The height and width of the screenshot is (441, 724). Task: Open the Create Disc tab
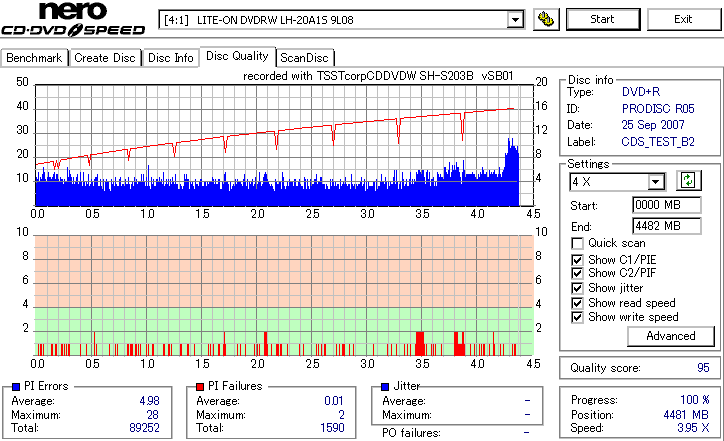pyautogui.click(x=105, y=58)
